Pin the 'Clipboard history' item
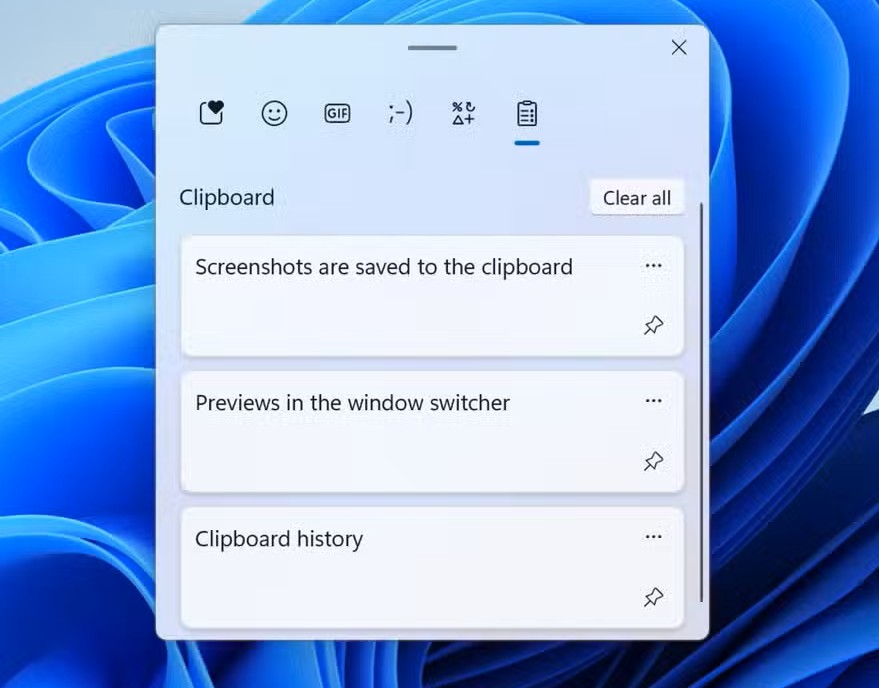The height and width of the screenshot is (688, 879). (x=654, y=597)
